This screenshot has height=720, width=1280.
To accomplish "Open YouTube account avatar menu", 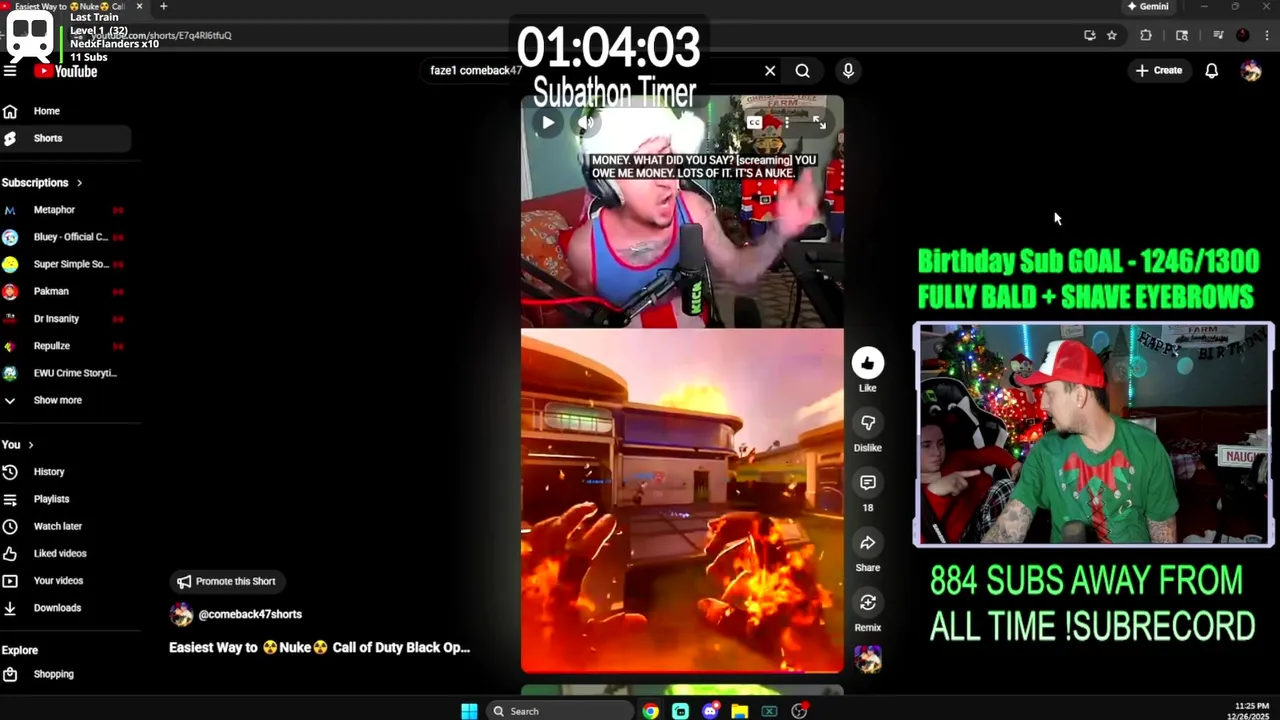I will coord(1251,71).
